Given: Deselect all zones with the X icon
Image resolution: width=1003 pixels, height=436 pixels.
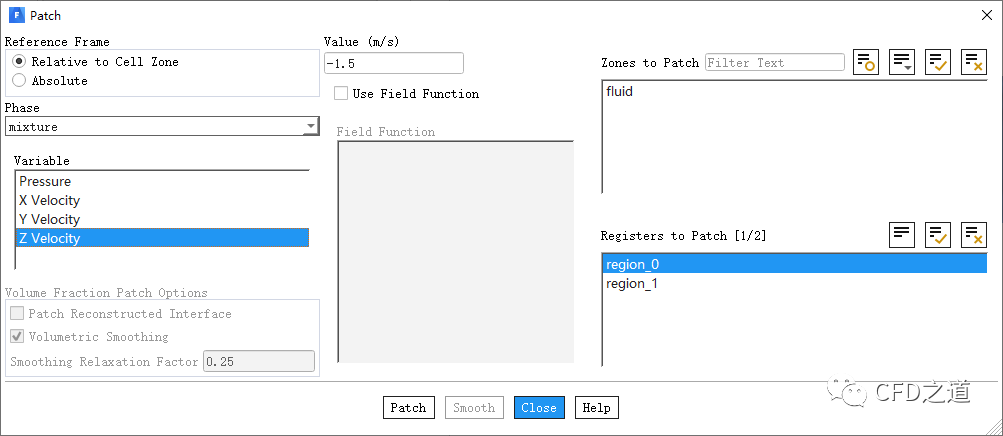Looking at the screenshot, I should coord(974,62).
